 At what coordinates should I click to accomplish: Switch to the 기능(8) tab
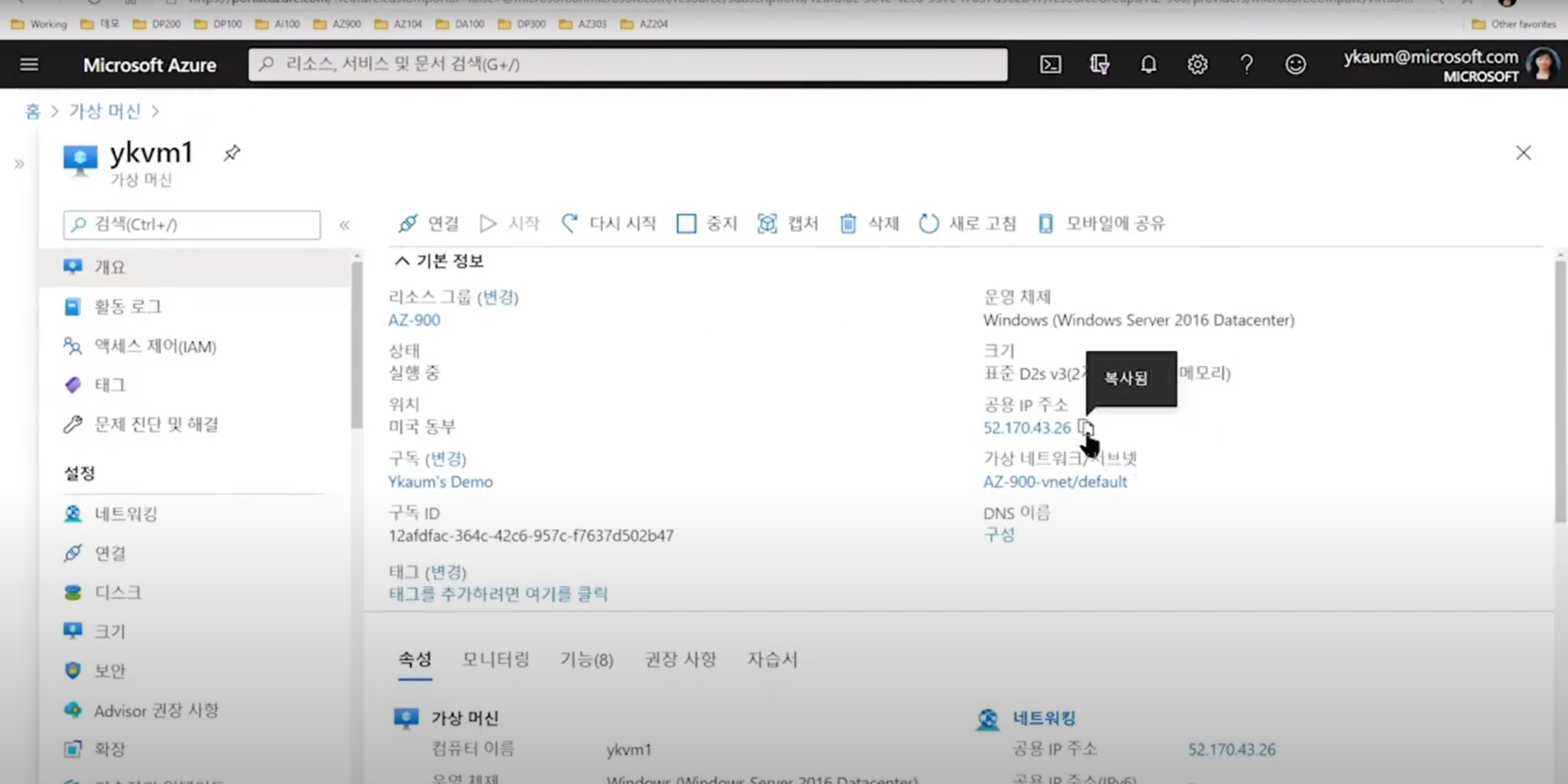[x=586, y=659]
